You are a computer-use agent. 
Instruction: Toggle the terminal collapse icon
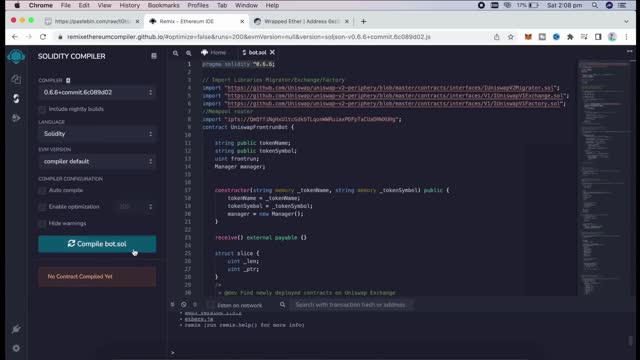(x=172, y=304)
